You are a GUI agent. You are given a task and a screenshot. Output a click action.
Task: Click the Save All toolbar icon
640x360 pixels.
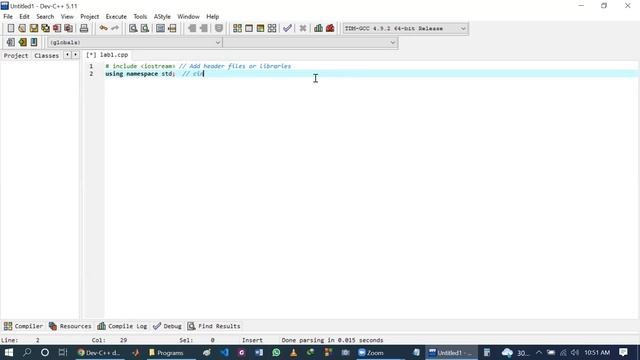click(45, 28)
